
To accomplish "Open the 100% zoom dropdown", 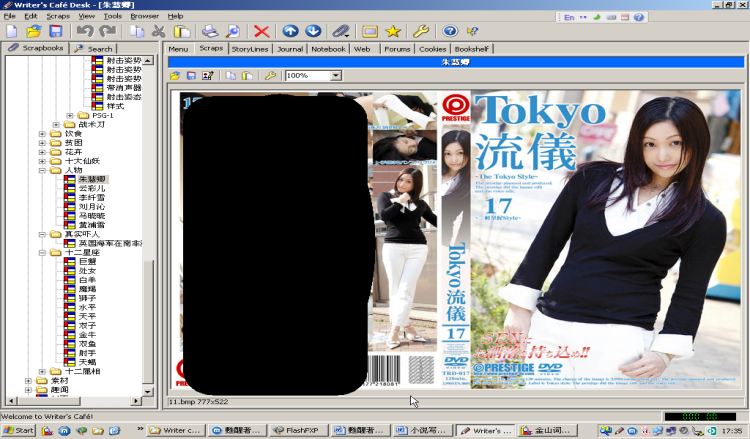I will (336, 76).
